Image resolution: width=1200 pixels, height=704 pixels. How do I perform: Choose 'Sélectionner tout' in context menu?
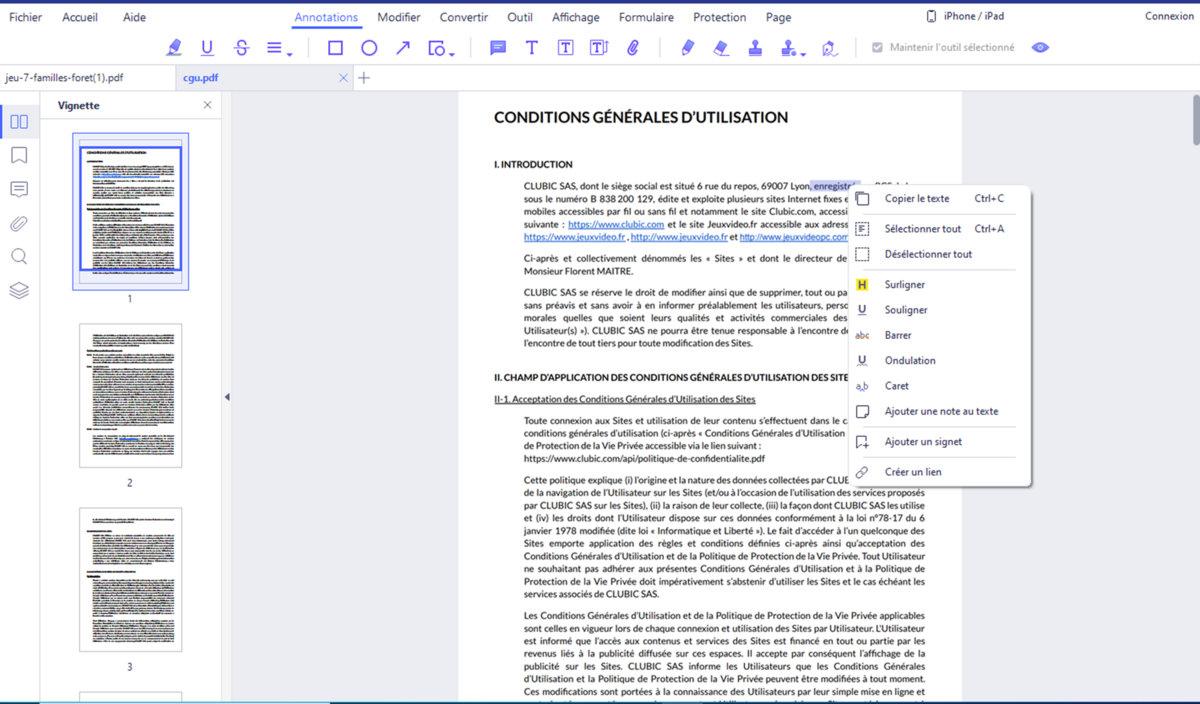point(939,229)
